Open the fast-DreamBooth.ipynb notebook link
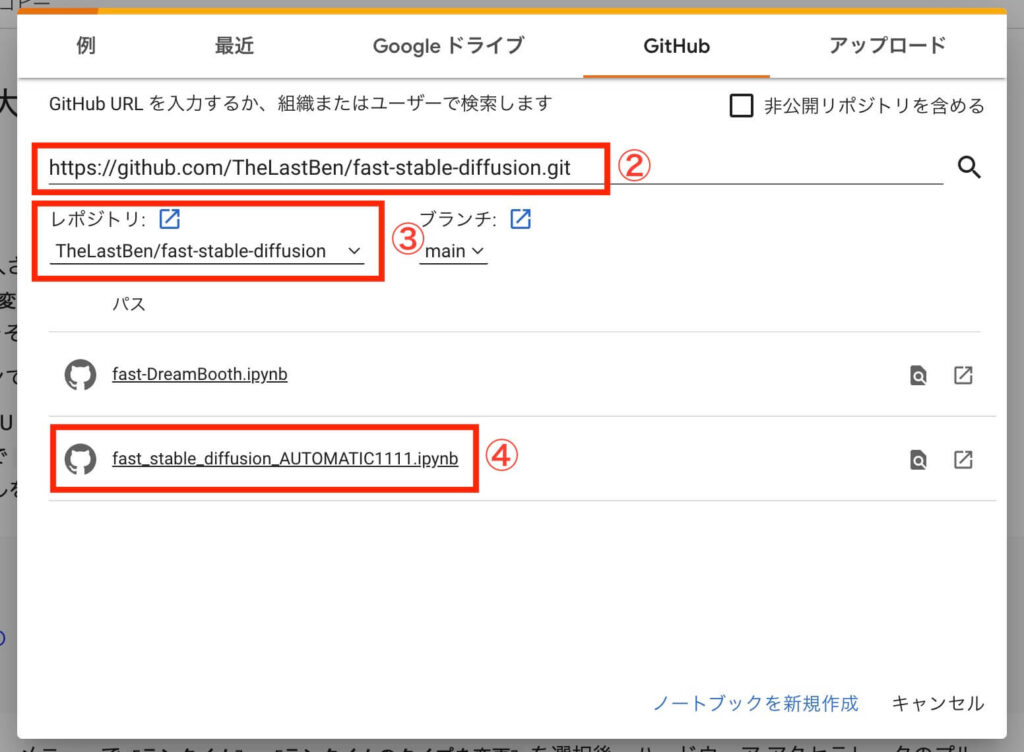 pos(200,374)
